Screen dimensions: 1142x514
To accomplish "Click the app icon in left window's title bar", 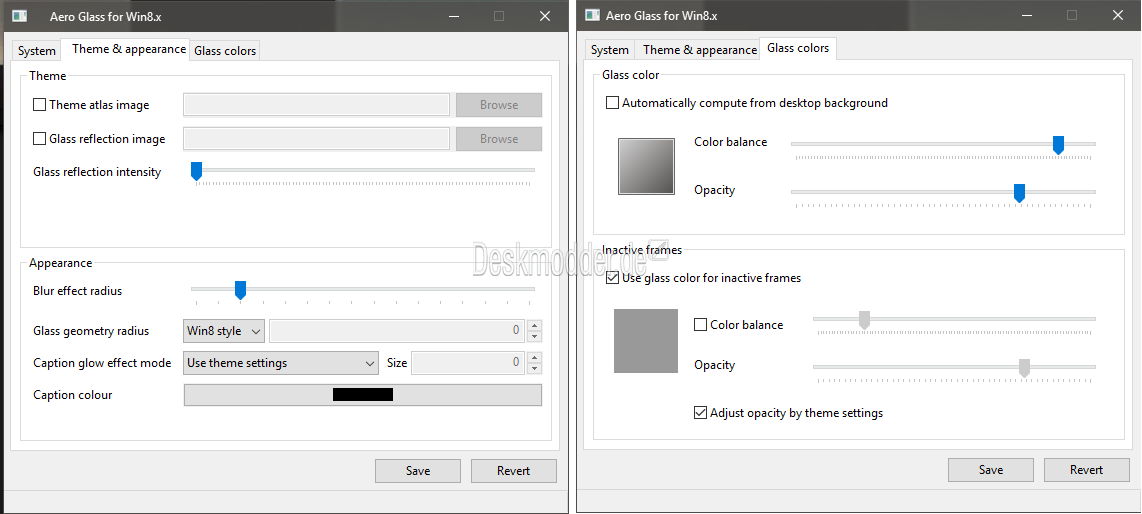I will click(x=20, y=16).
